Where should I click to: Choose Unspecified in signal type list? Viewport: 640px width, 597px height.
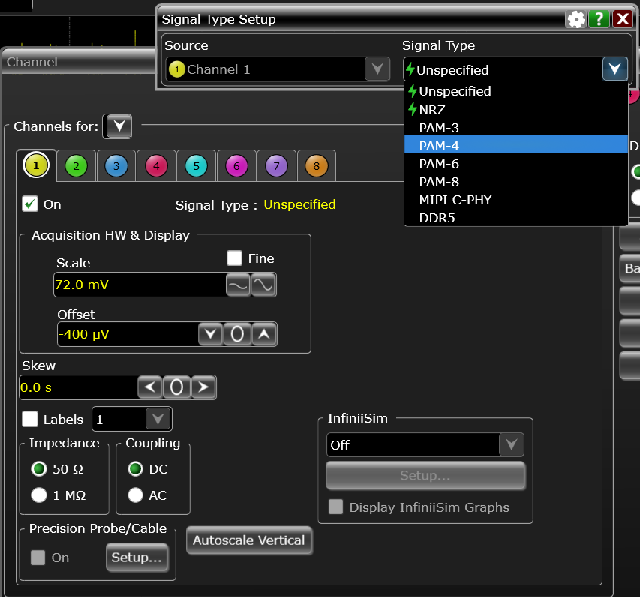click(x=516, y=91)
